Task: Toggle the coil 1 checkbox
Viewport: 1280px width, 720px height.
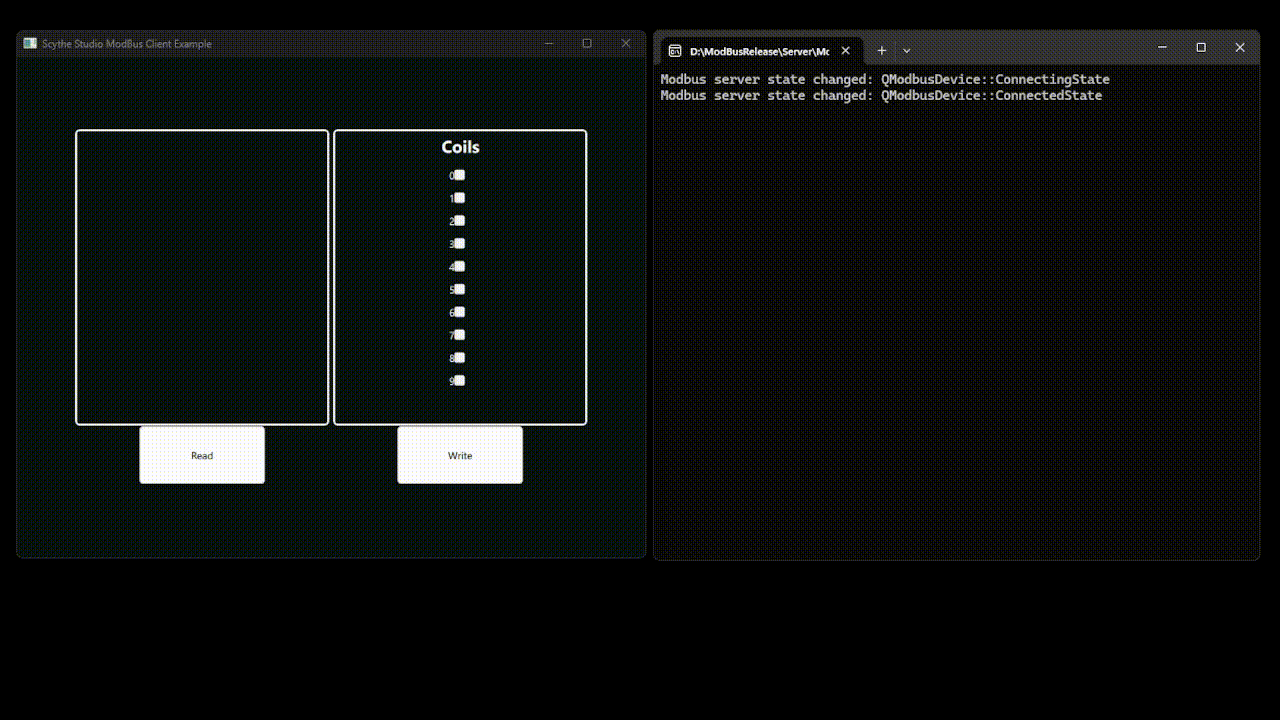Action: tap(459, 197)
